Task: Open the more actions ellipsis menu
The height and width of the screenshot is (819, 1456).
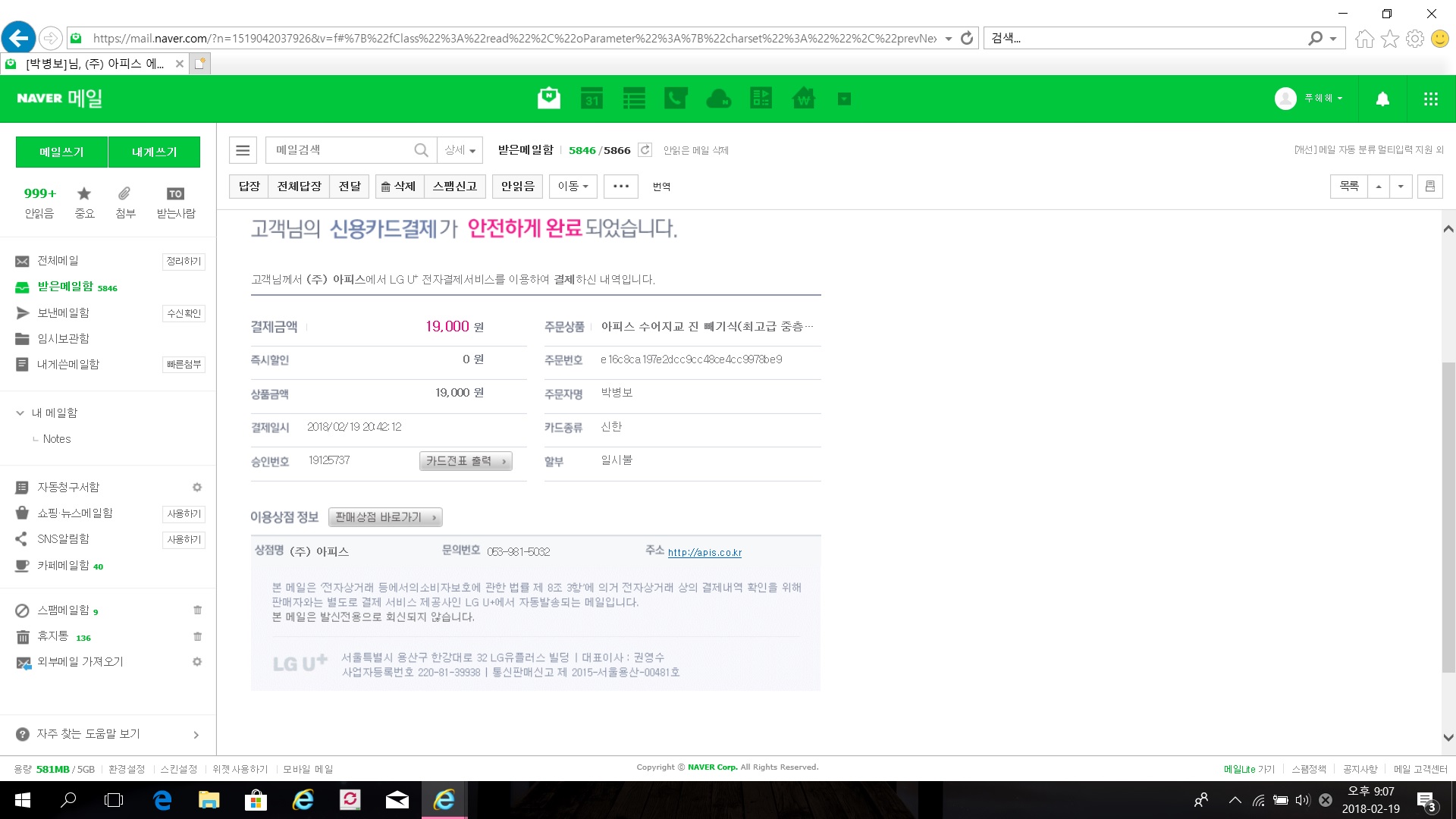Action: click(621, 187)
